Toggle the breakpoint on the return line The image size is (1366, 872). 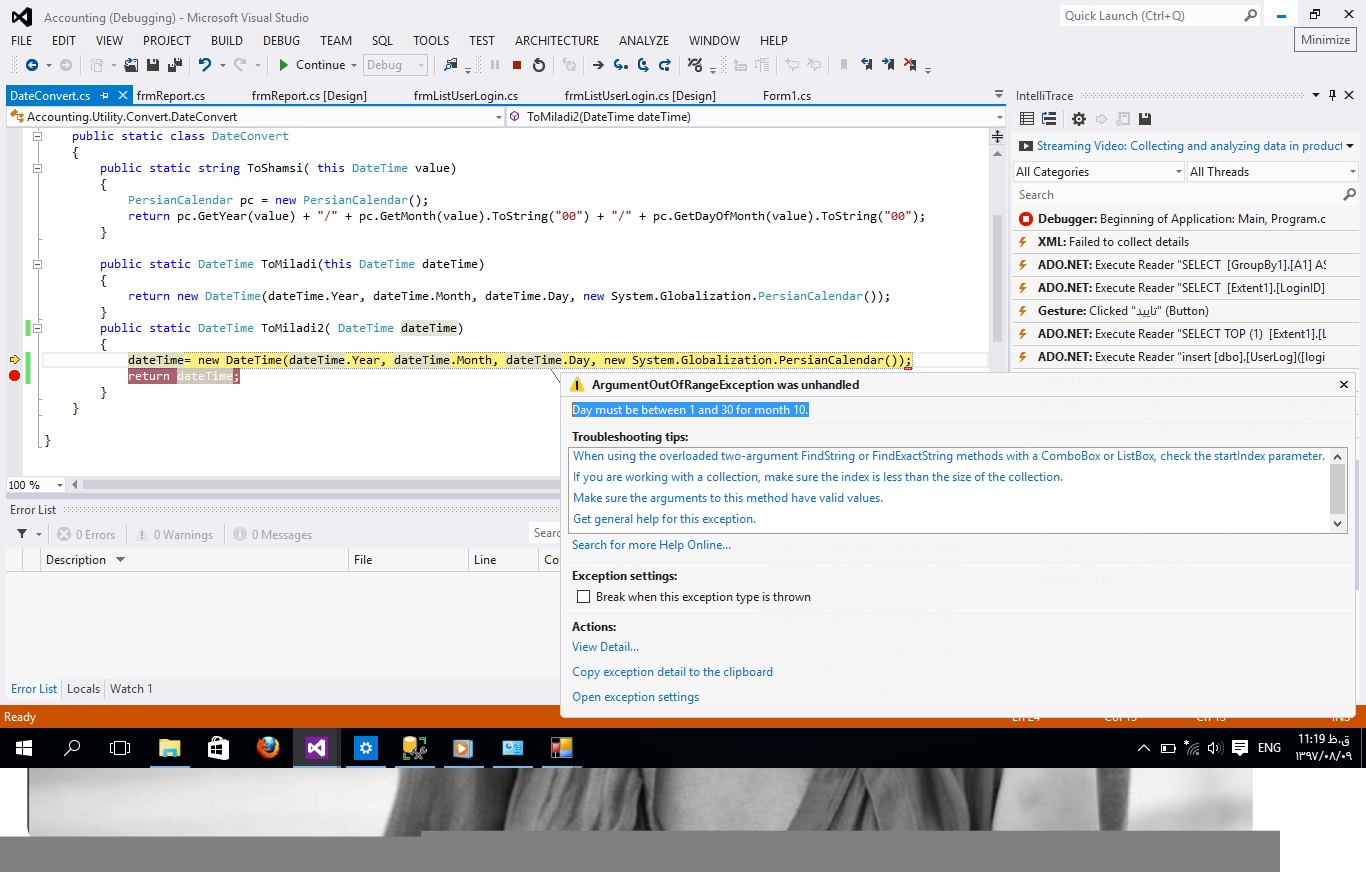click(15, 376)
